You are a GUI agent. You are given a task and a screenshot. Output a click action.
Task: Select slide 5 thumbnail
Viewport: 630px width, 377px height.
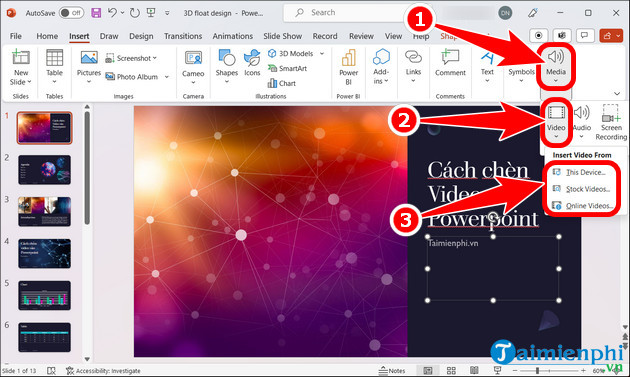point(44,295)
